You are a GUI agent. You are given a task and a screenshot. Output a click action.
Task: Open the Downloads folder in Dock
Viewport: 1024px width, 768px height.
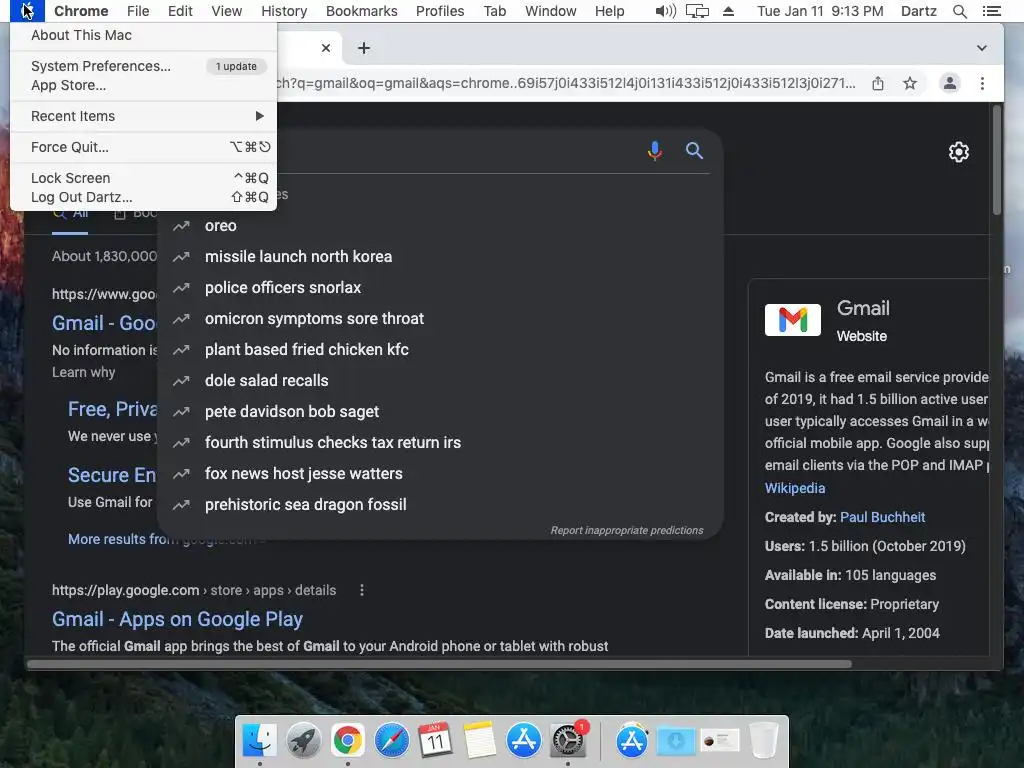(676, 741)
